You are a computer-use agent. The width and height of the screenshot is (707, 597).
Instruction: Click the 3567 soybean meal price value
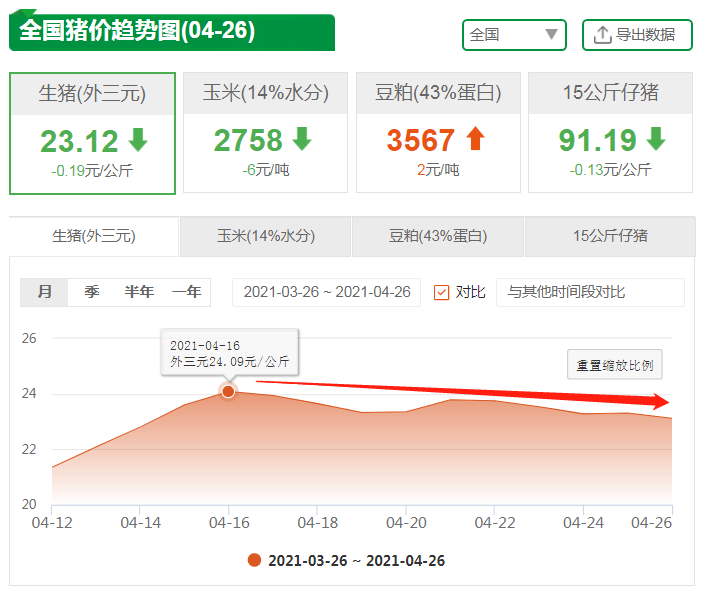421,140
